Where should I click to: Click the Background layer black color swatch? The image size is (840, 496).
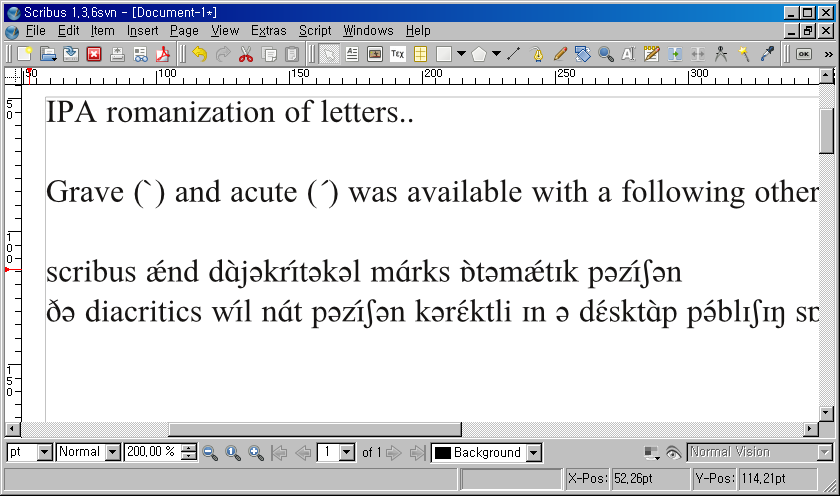click(442, 453)
